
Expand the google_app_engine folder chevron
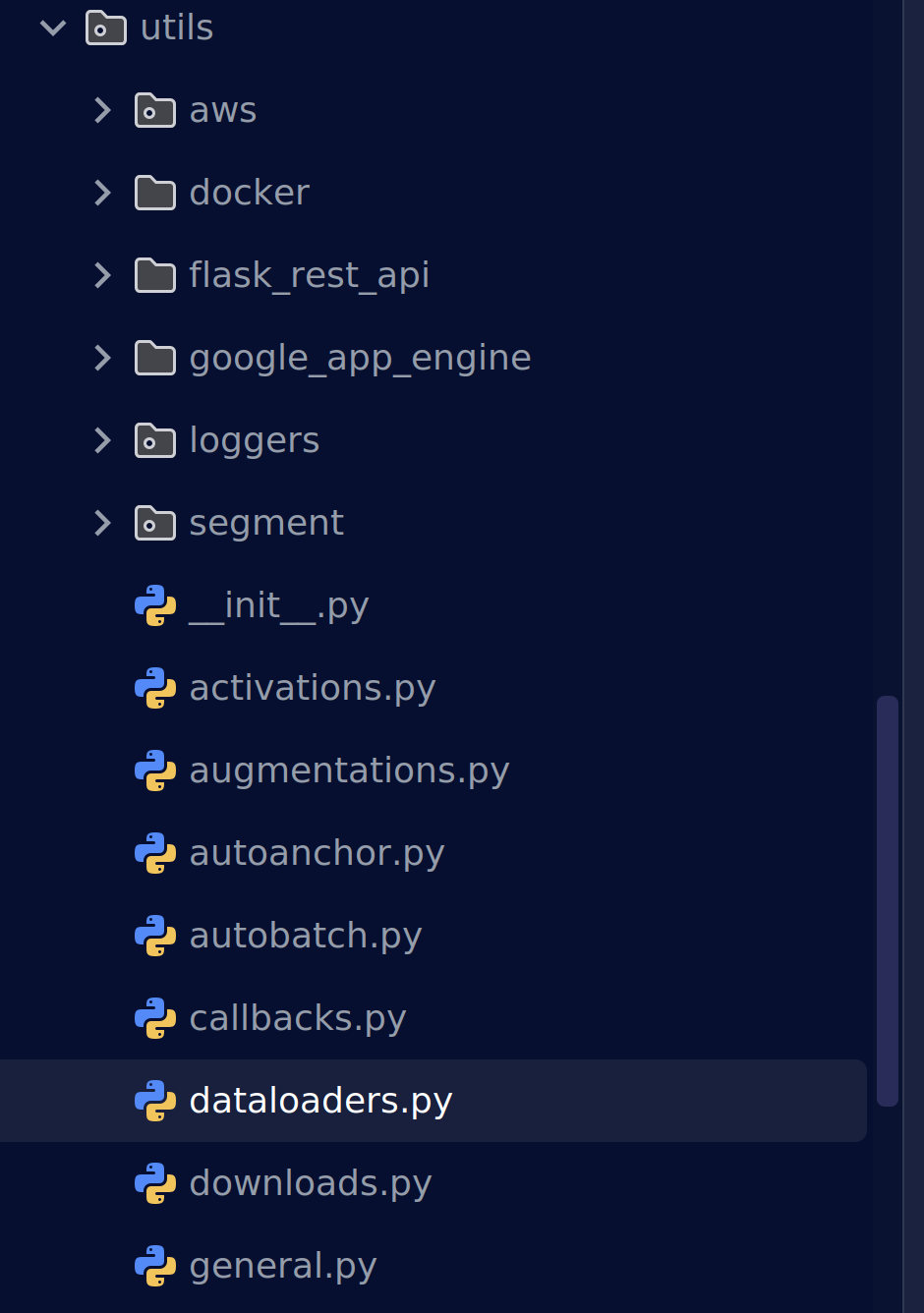pyautogui.click(x=102, y=358)
